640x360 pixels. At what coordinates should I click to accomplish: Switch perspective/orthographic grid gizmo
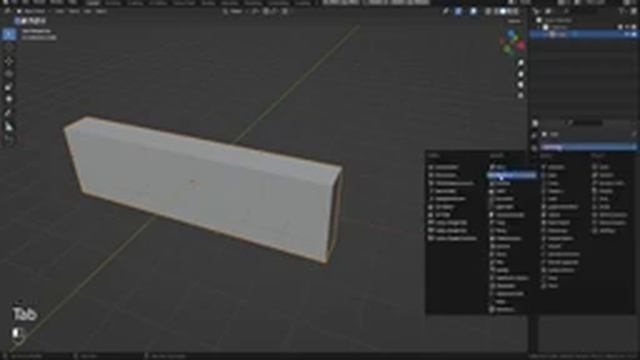pyautogui.click(x=520, y=96)
